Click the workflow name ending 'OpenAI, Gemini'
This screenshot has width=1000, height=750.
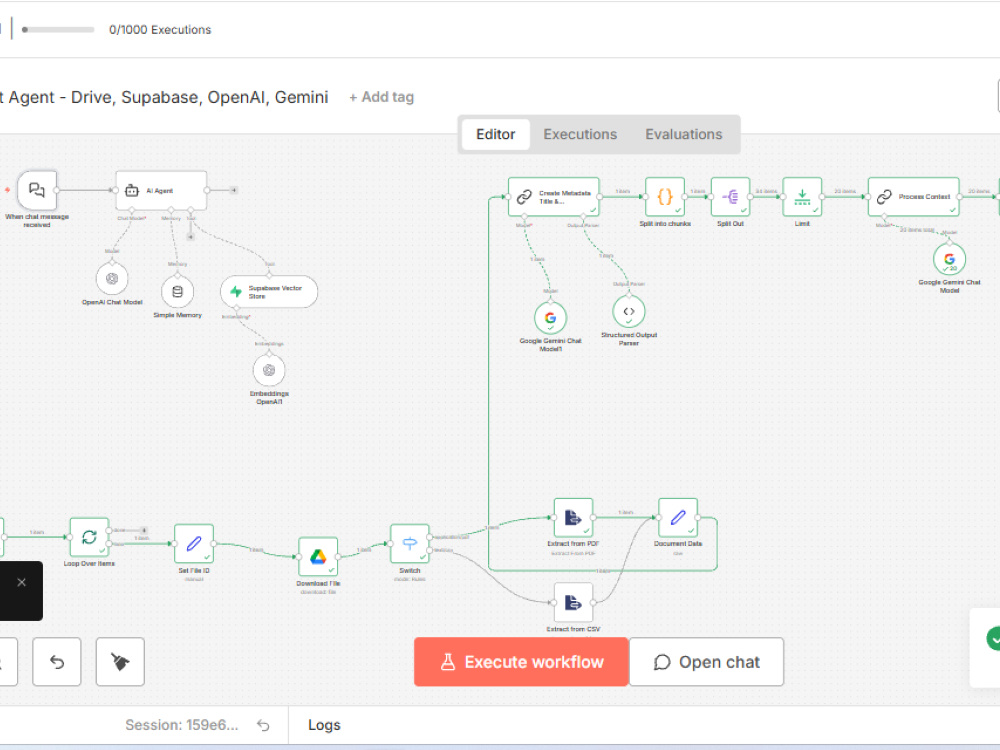pyautogui.click(x=164, y=97)
